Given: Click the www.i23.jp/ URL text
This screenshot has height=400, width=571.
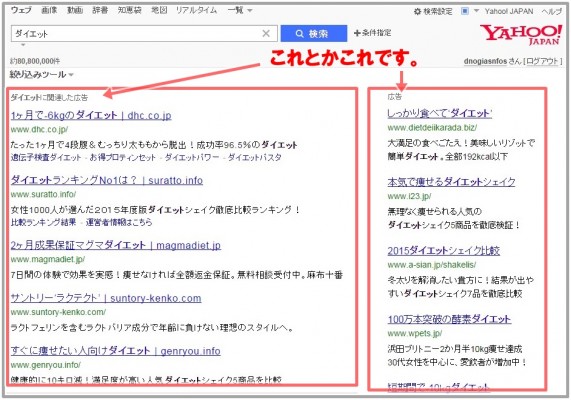Looking at the screenshot, I should [x=409, y=196].
